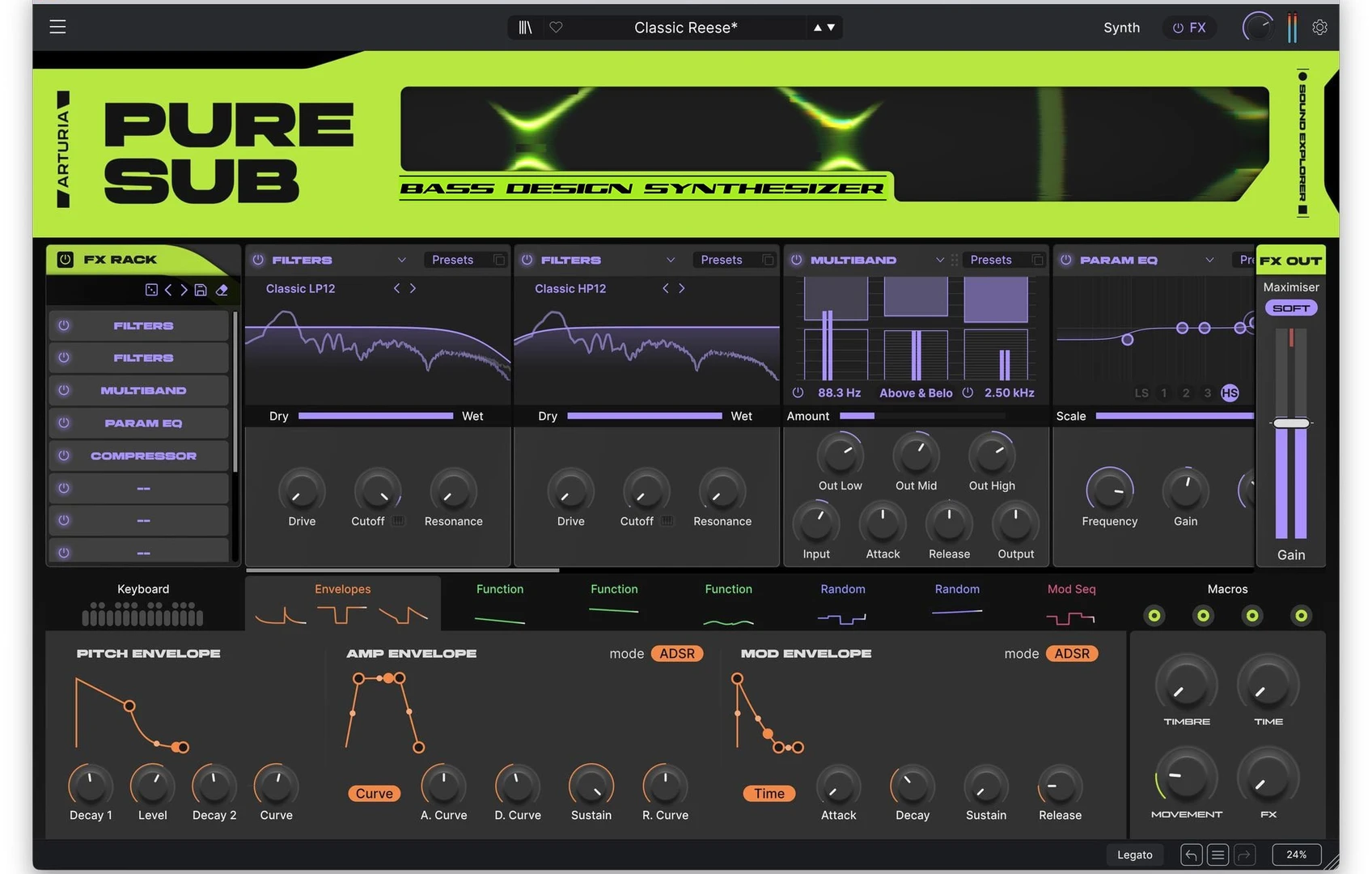Open the settings gear icon
Viewport: 1372px width, 874px height.
point(1319,28)
